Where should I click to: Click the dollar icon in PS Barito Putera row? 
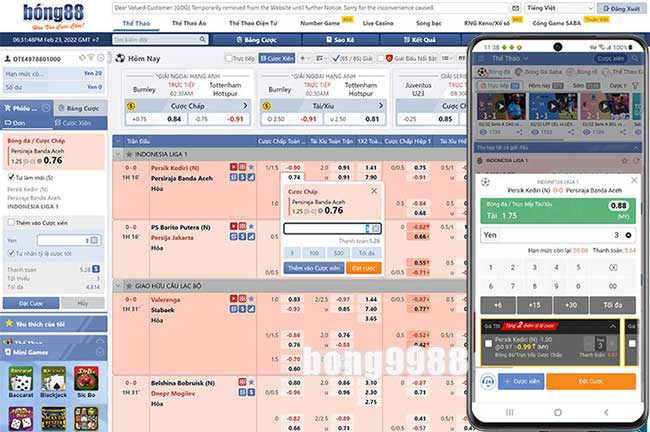tap(243, 237)
